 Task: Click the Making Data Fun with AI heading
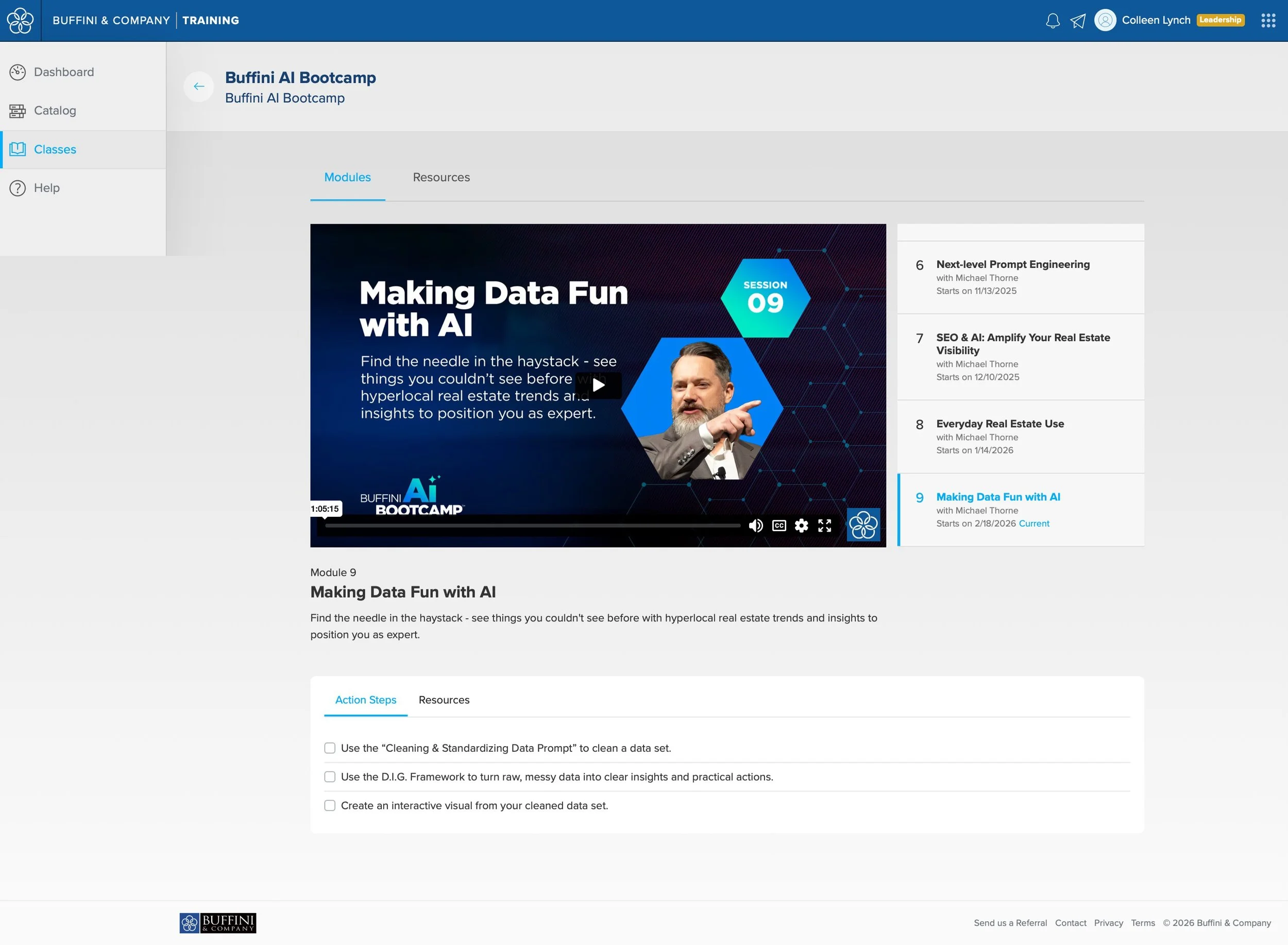(403, 592)
